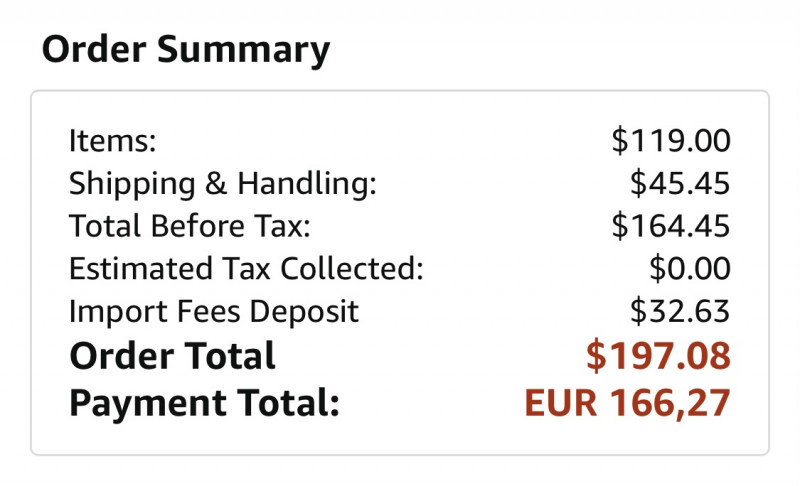Click the Estimated Tax Collected label
800x486 pixels.
pos(246,269)
